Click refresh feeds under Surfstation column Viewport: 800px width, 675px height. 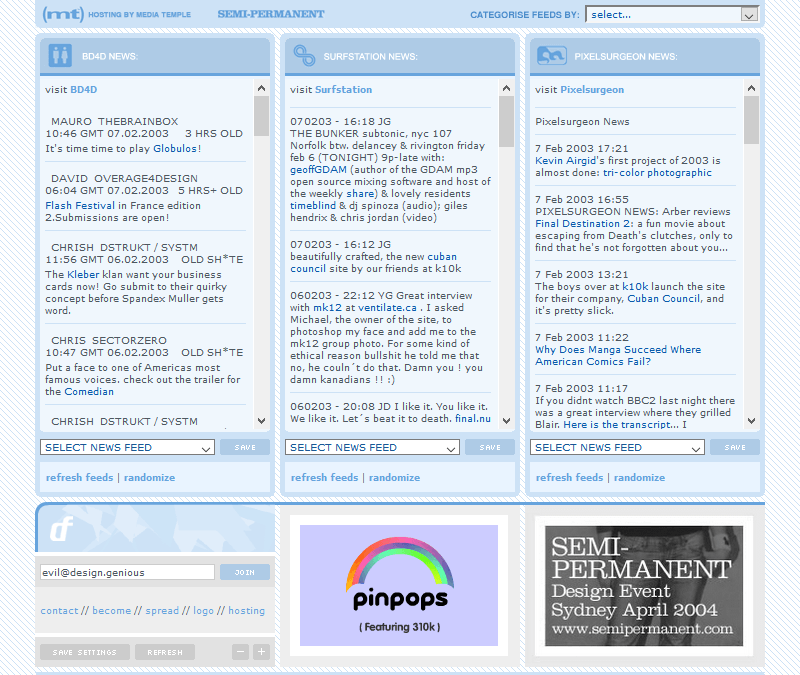tap(324, 478)
